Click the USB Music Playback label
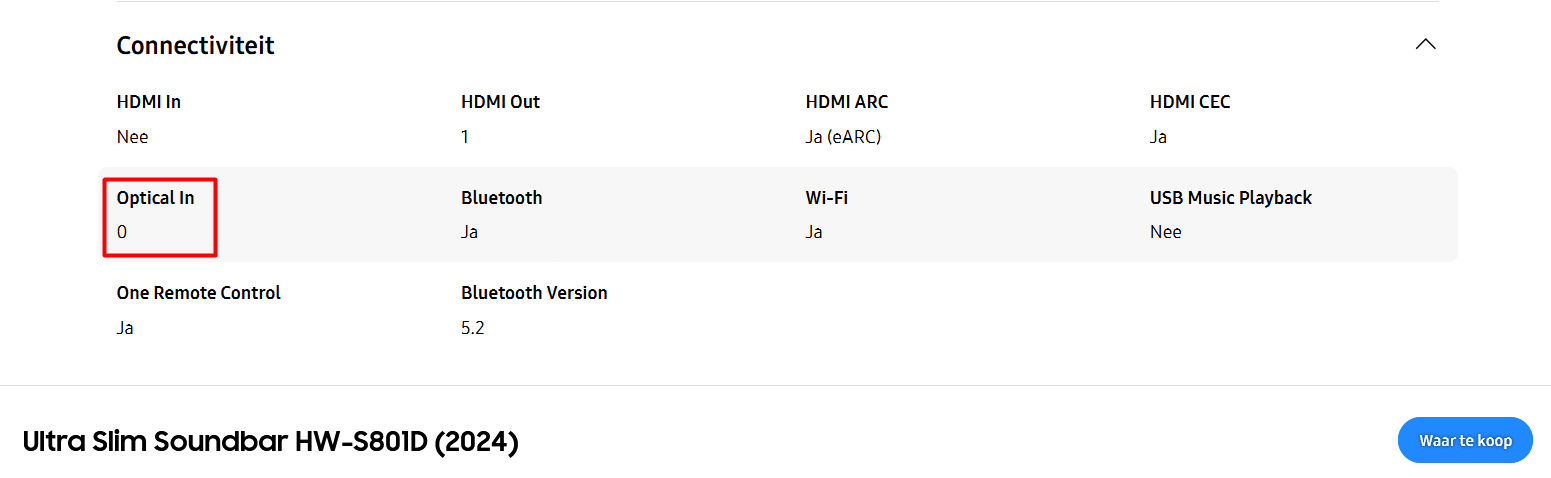Viewport: 1551px width, 478px height. coord(1231,198)
